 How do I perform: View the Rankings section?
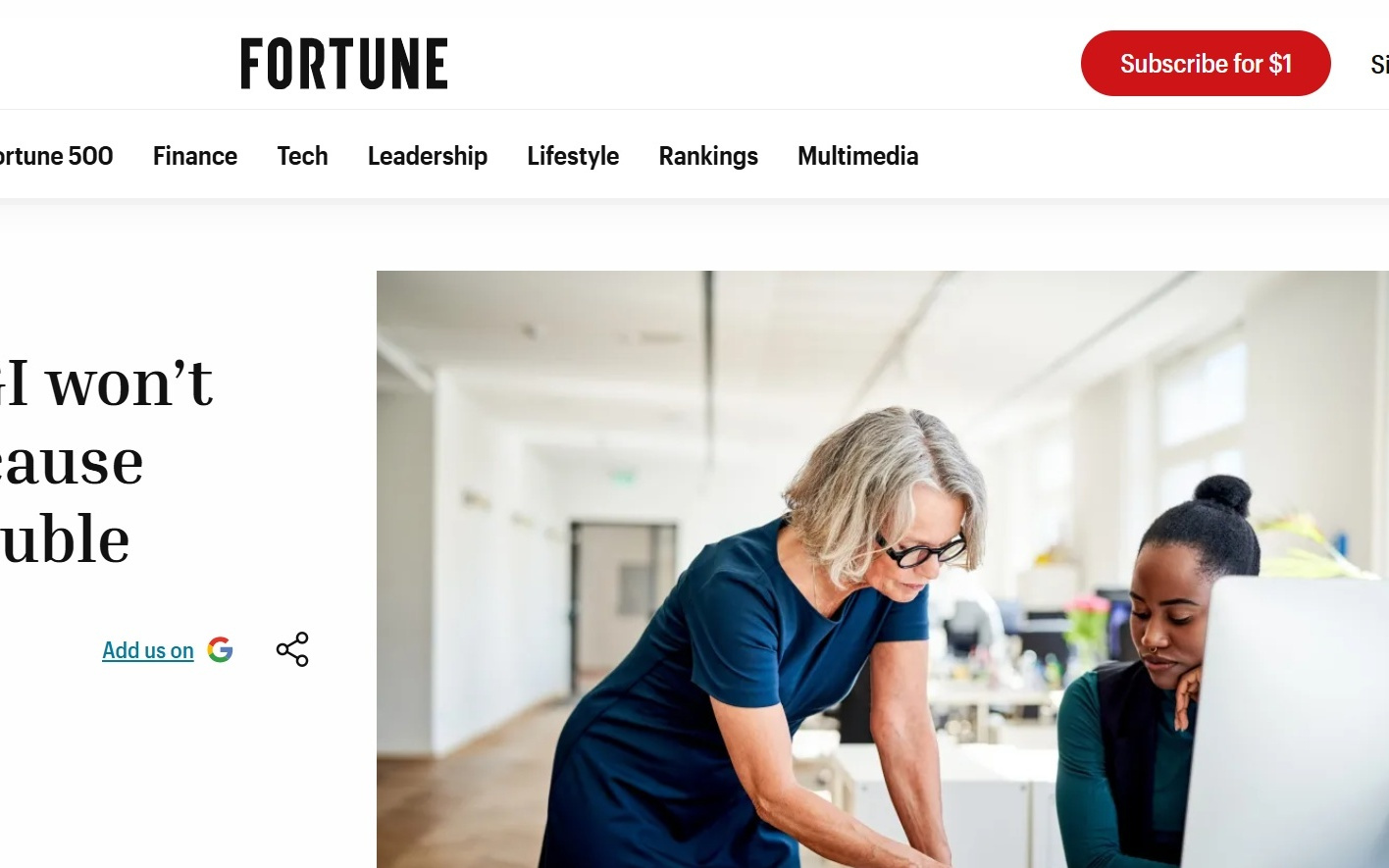click(708, 156)
